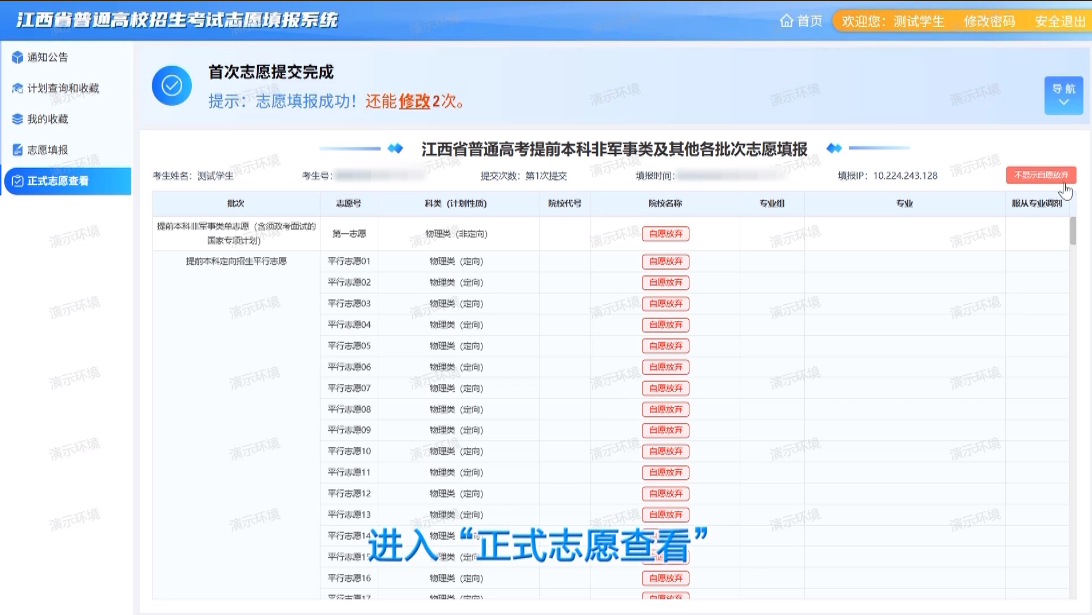Click 自愿放弃 tag in 平行志愿01 row

pos(666,261)
